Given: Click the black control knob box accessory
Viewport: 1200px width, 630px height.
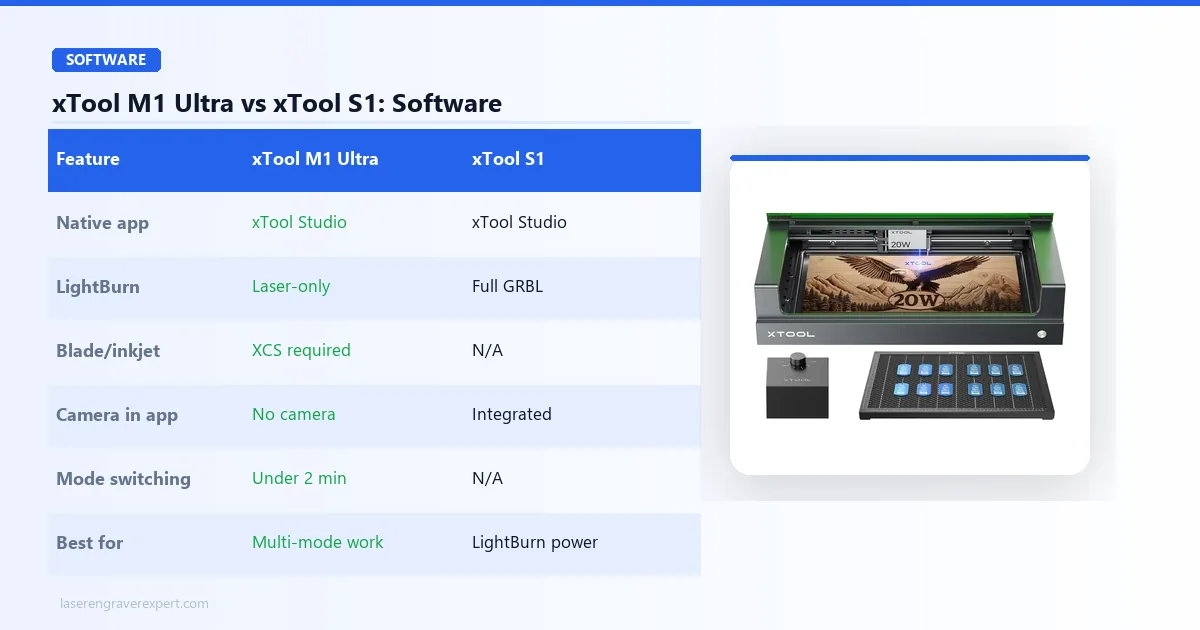Looking at the screenshot, I should pos(797,385).
